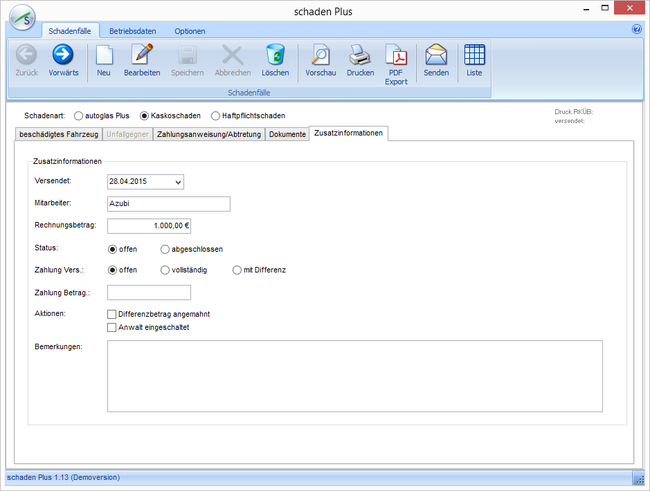The image size is (650, 491).
Task: Open the Dokumente tab
Action: point(287,134)
